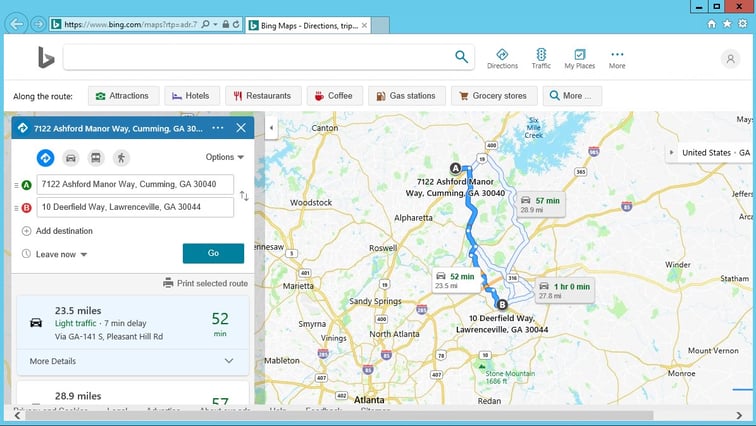Image resolution: width=756 pixels, height=426 pixels.
Task: Open the More menu with three dots in the top bar
Action: 617,59
